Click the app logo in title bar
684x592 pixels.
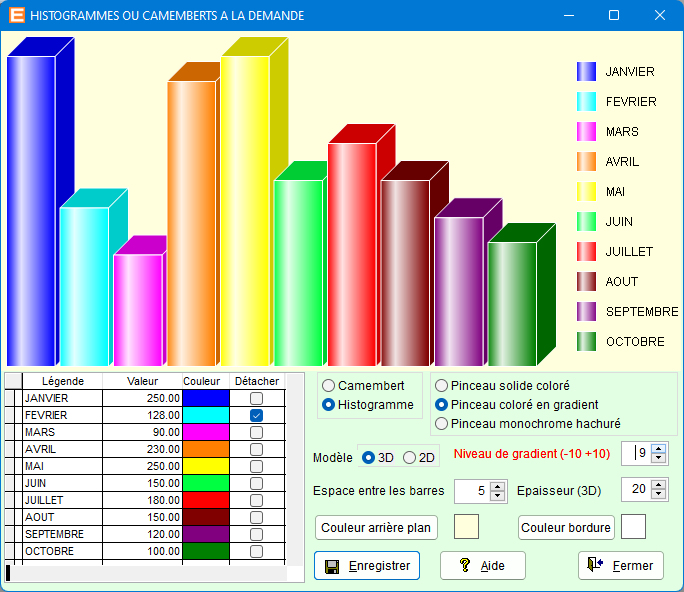click(16, 16)
